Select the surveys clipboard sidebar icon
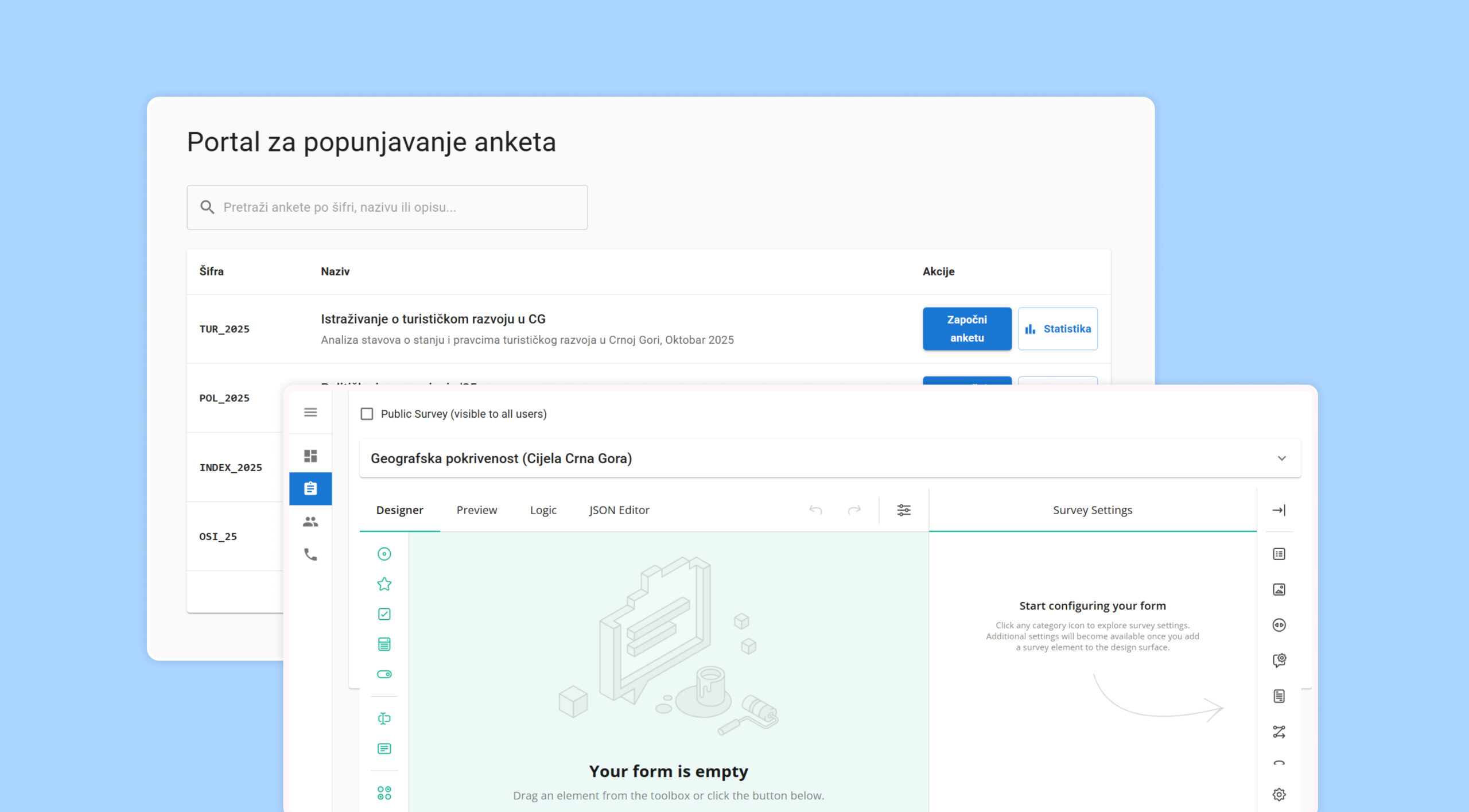1469x812 pixels. (310, 489)
